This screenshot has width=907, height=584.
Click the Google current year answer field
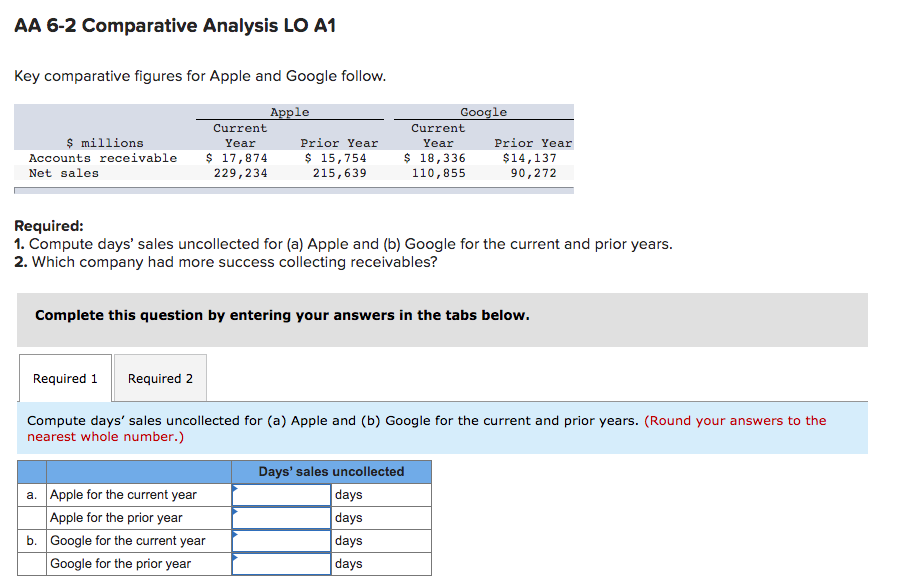coord(280,540)
